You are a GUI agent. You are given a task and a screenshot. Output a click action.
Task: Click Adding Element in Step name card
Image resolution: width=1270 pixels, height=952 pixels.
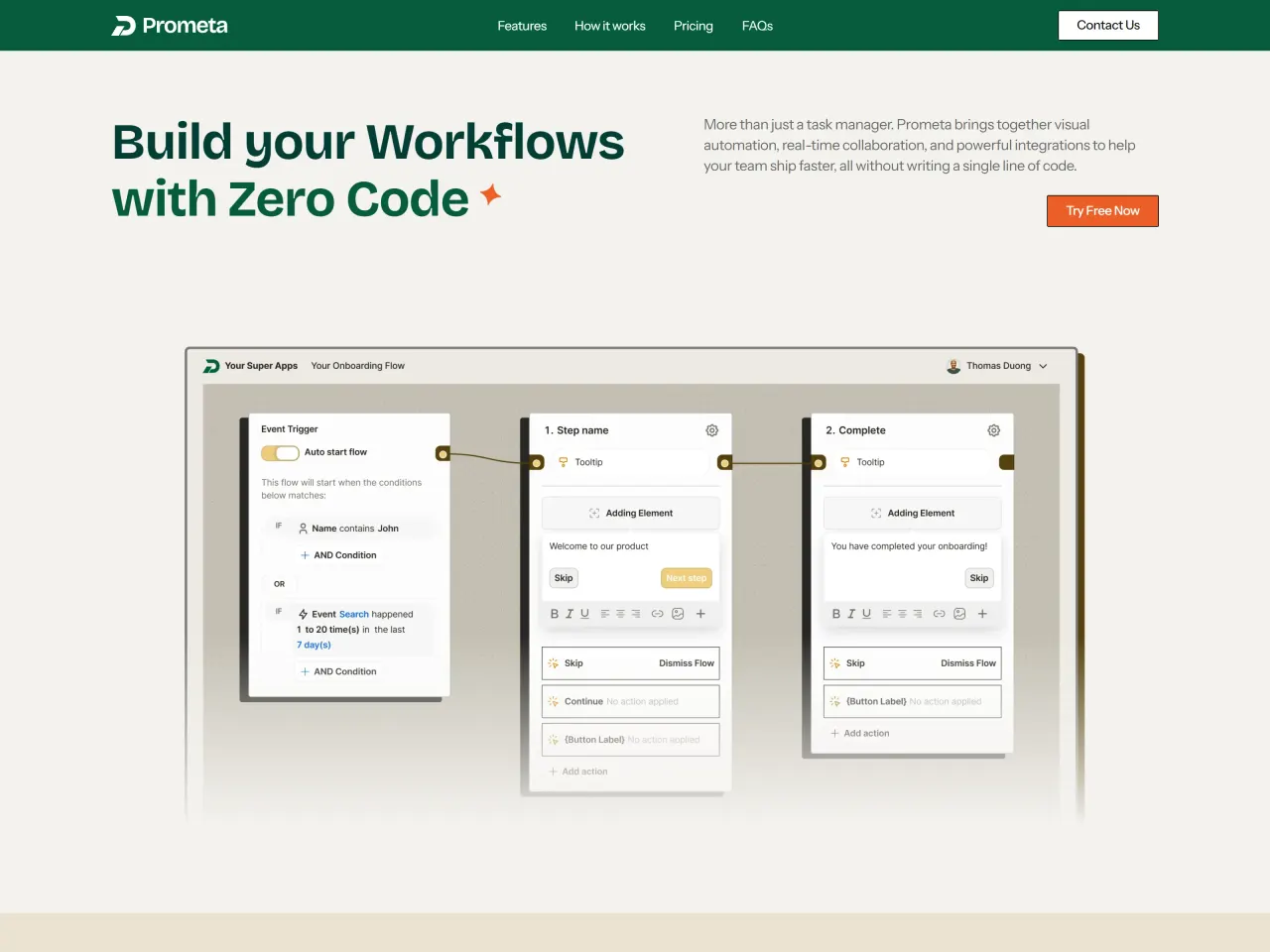click(631, 513)
